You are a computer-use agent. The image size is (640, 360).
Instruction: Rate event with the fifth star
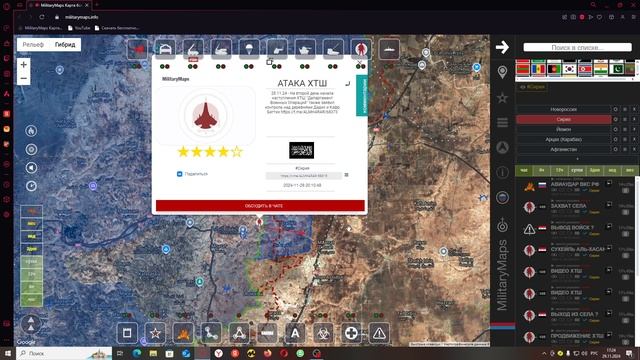pyautogui.click(x=237, y=152)
